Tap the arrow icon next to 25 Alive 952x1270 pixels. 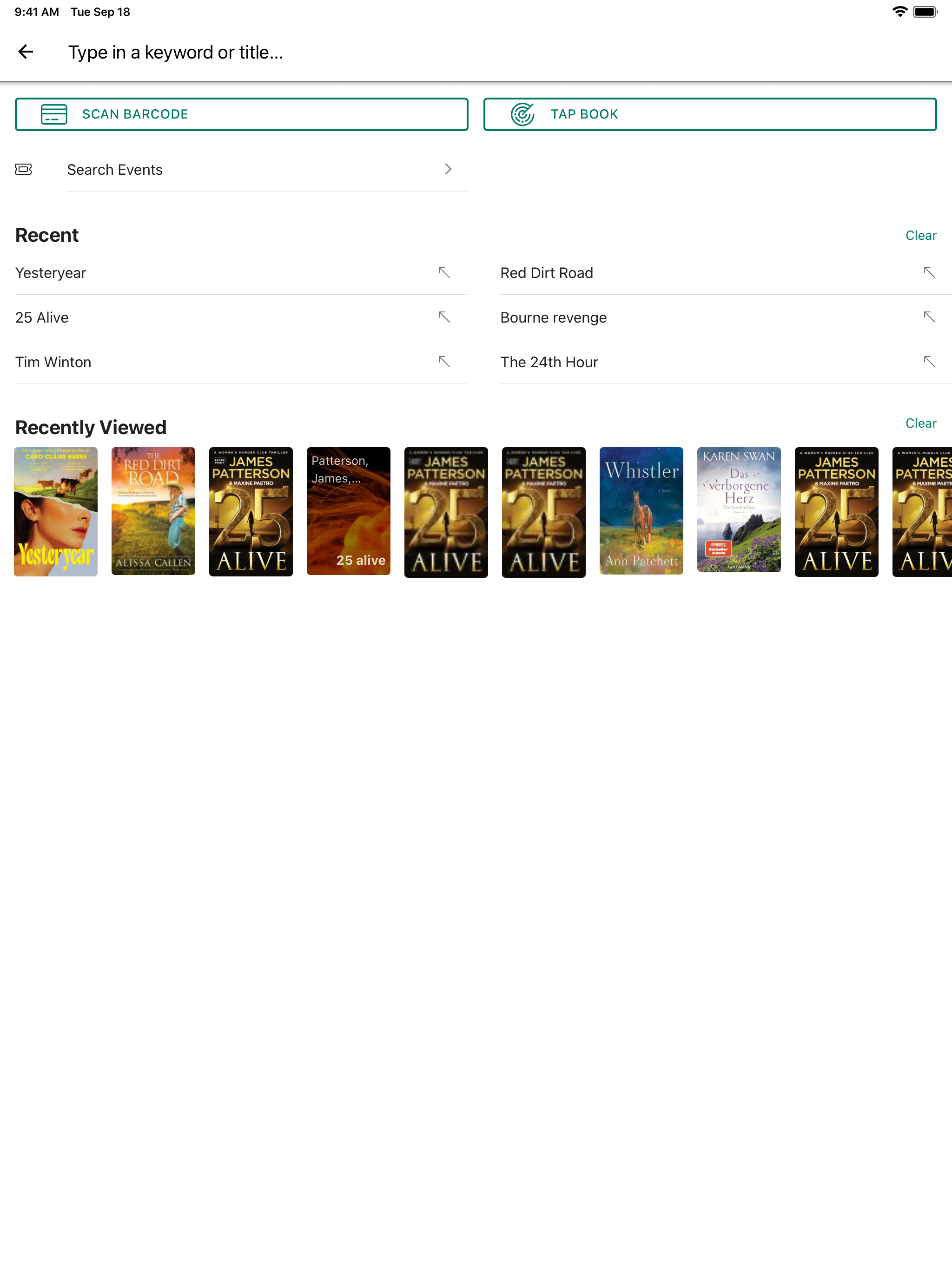(x=444, y=317)
